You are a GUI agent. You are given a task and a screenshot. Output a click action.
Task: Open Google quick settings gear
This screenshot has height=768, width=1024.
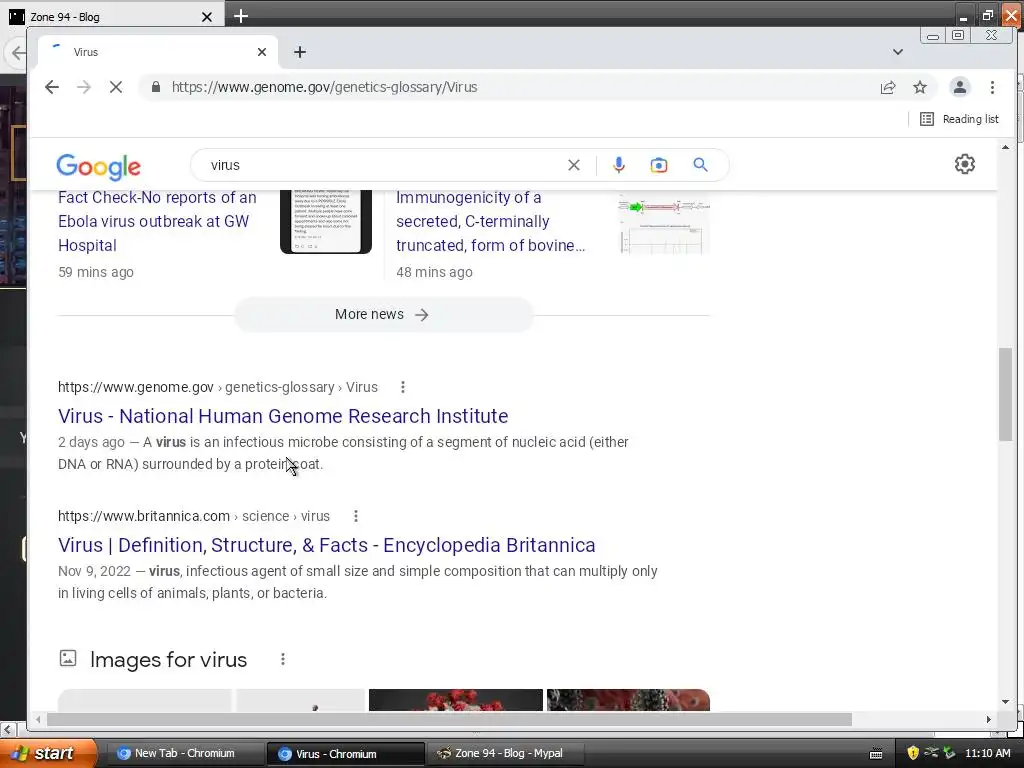(x=965, y=164)
